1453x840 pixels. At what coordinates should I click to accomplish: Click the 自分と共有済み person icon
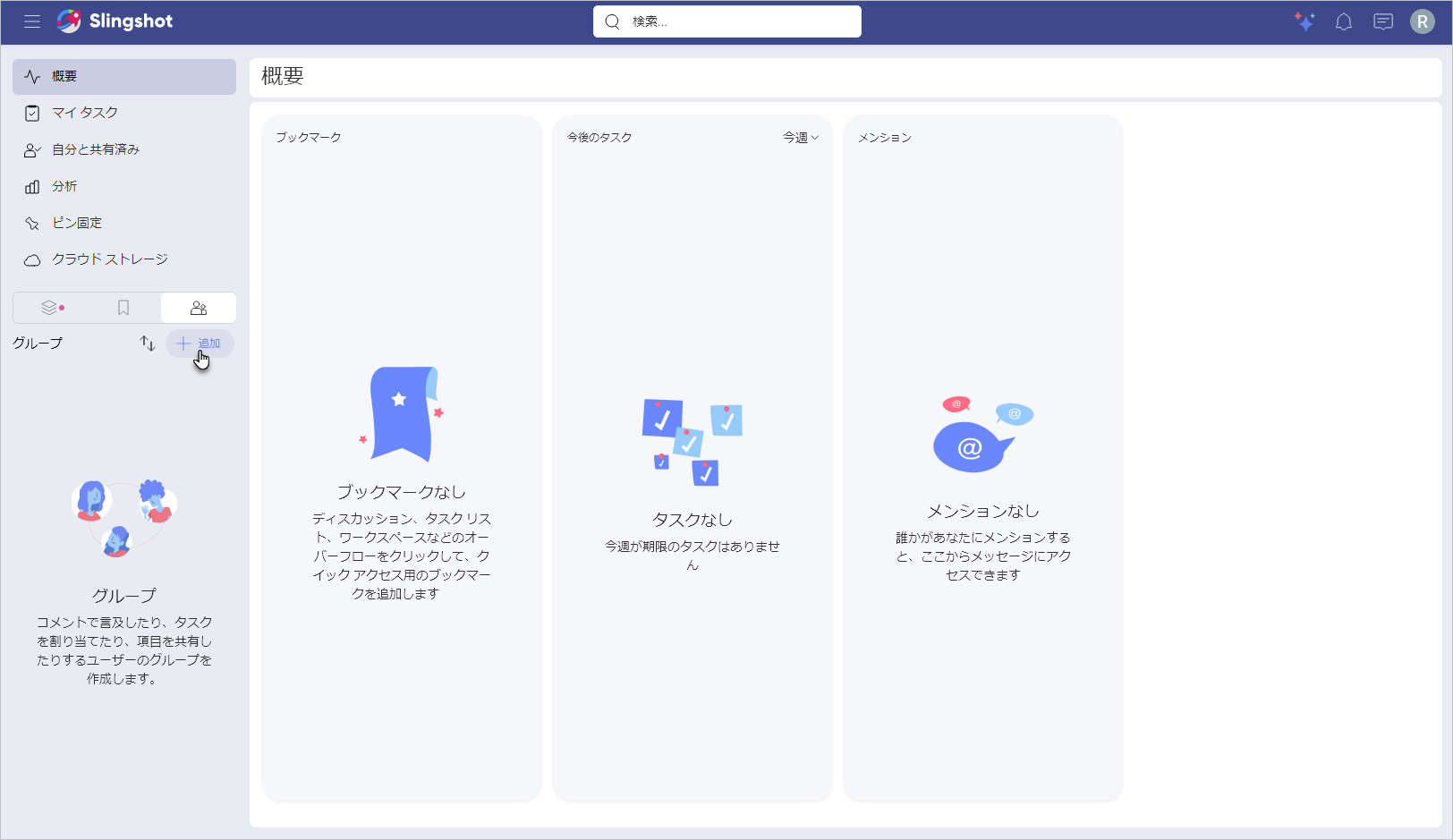coord(32,150)
